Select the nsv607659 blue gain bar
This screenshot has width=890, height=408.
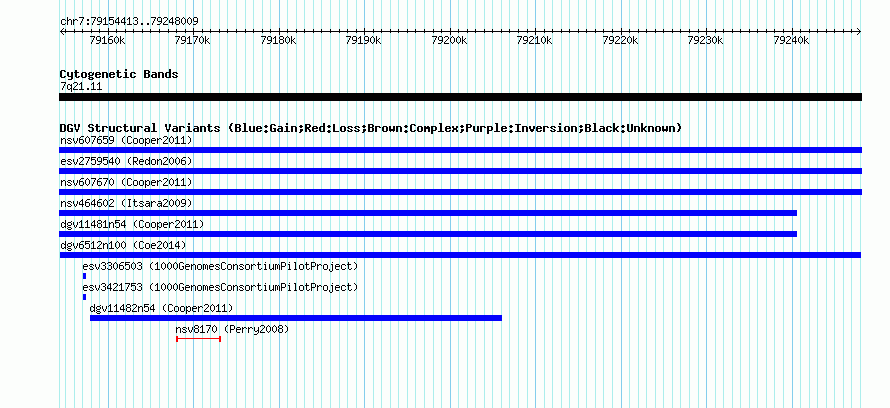pyautogui.click(x=460, y=150)
